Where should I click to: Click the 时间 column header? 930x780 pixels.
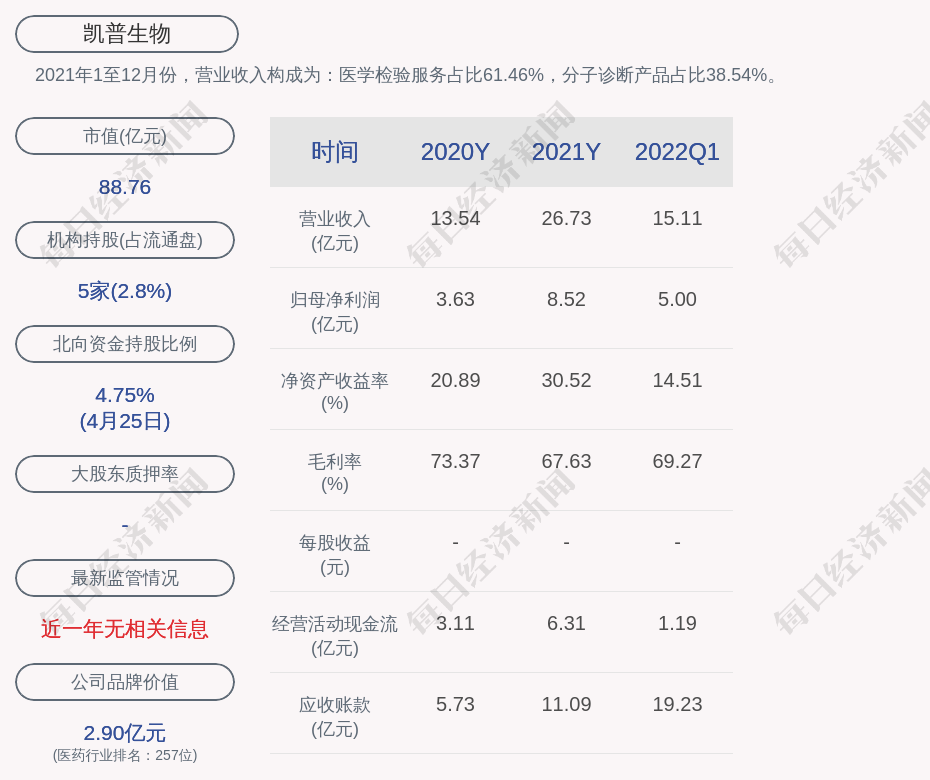[335, 152]
